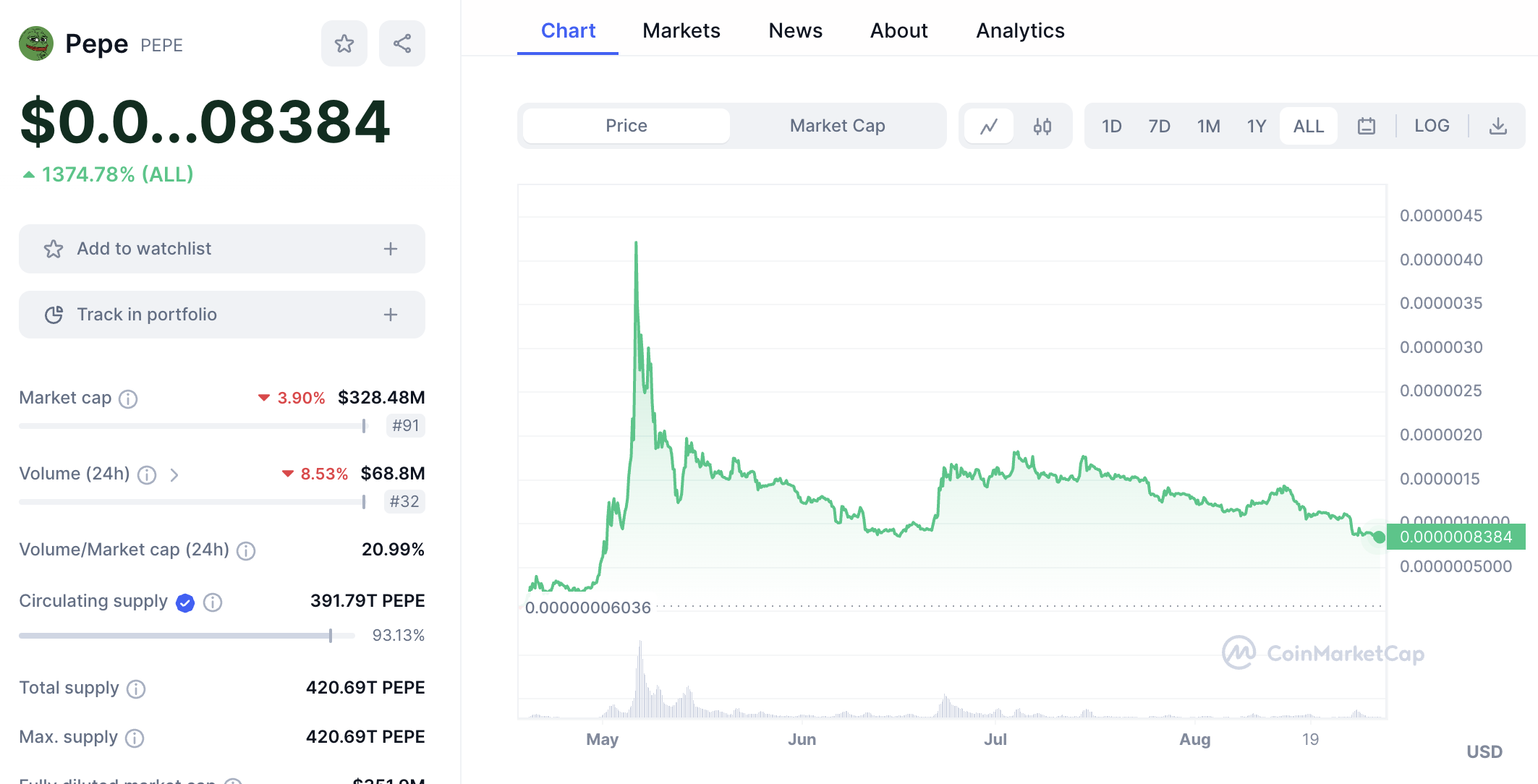Switch to the News tab
1538x784 pixels.
(795, 30)
